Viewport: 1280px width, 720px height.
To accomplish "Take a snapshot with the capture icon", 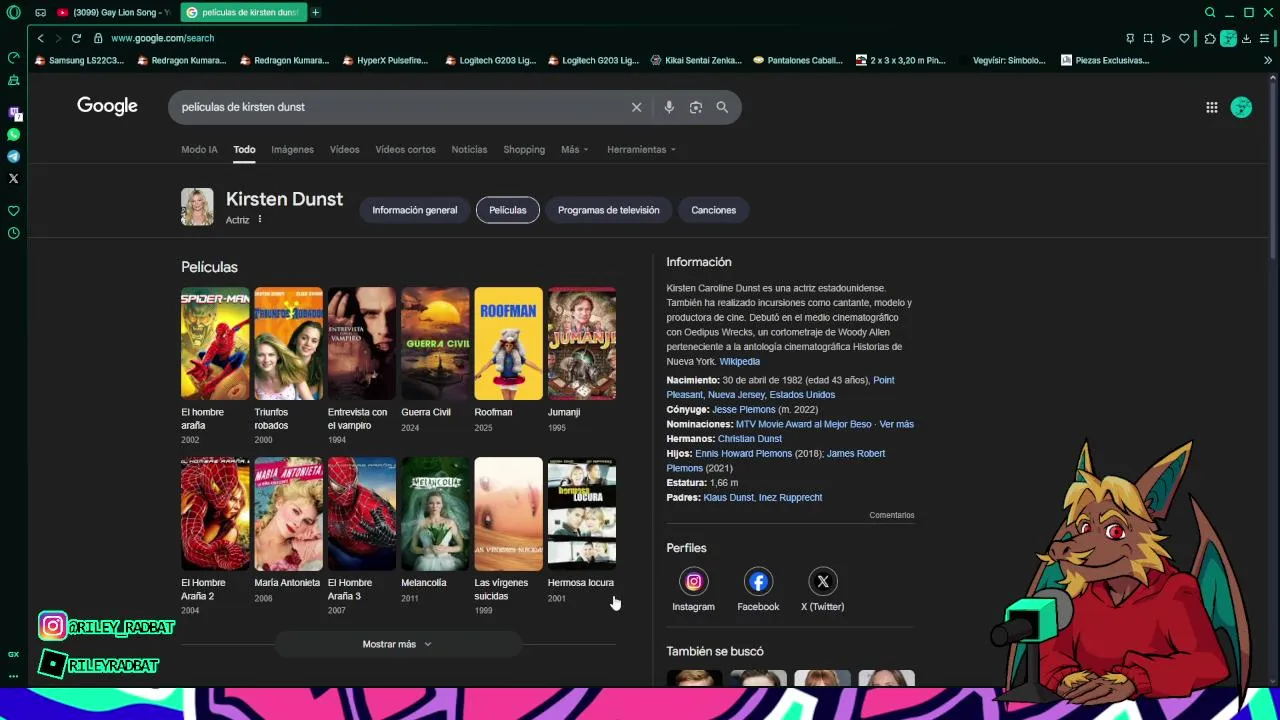I will 1148,38.
